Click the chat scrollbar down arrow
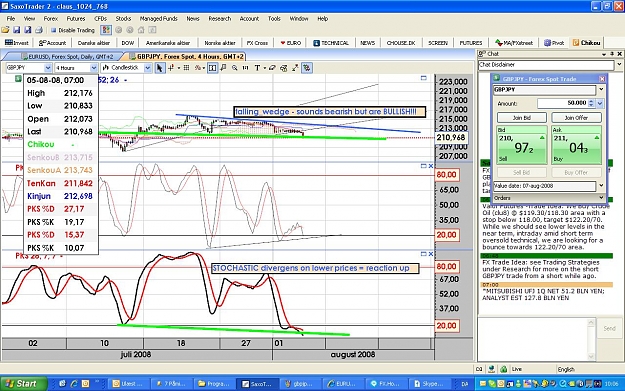 tap(591, 356)
